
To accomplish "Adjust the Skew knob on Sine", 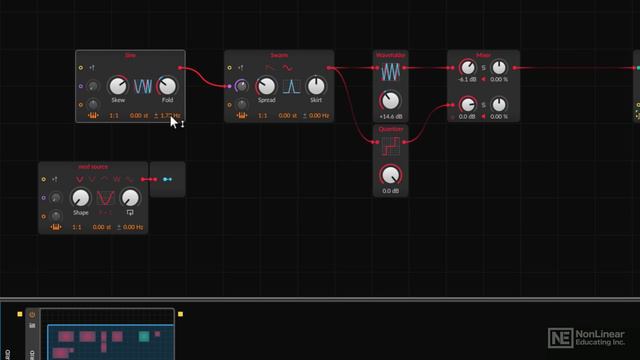I will (118, 86).
